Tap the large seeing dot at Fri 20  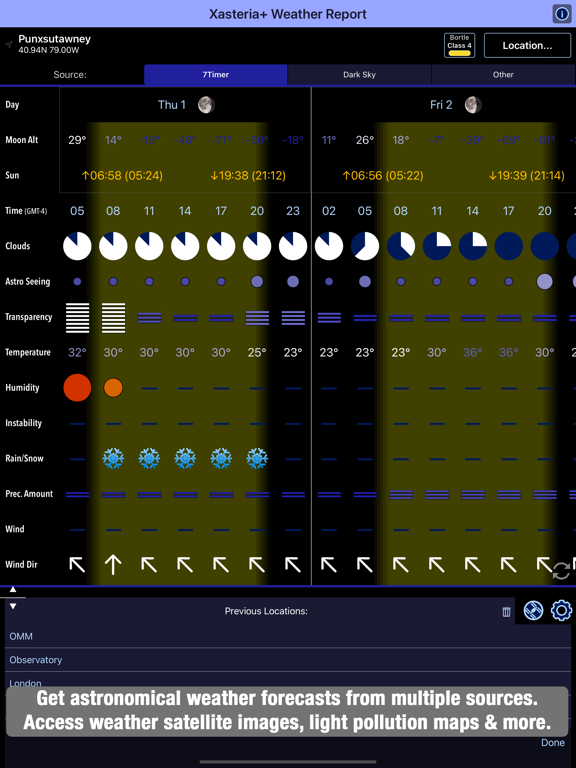click(x=545, y=281)
